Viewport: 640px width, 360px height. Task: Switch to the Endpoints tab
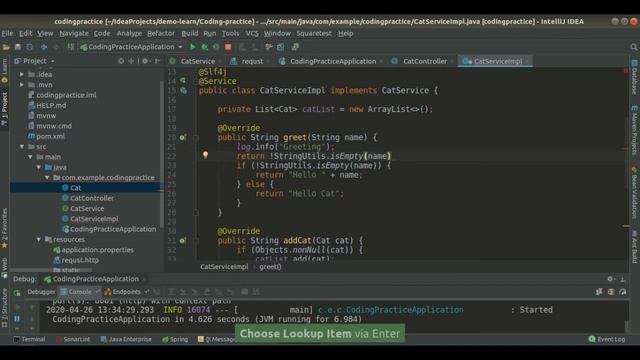pyautogui.click(x=127, y=292)
